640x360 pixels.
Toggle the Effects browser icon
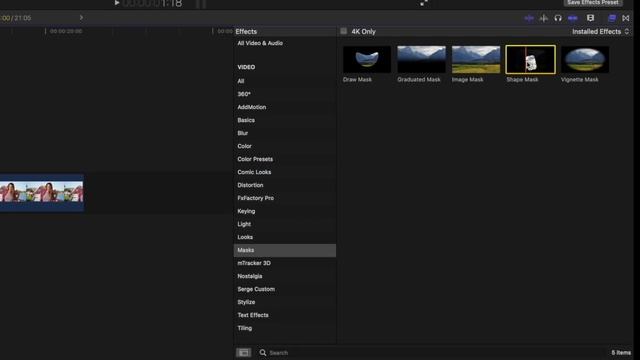pyautogui.click(x=612, y=18)
